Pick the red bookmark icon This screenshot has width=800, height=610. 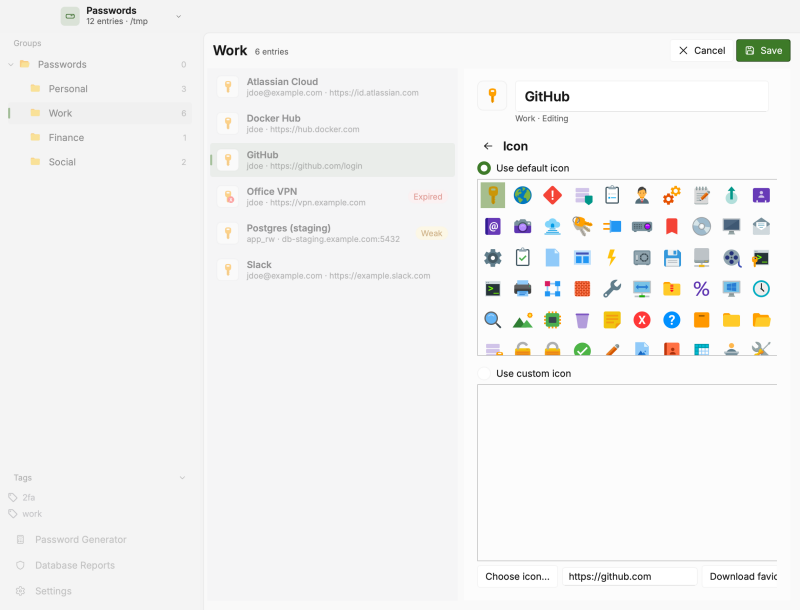click(672, 226)
